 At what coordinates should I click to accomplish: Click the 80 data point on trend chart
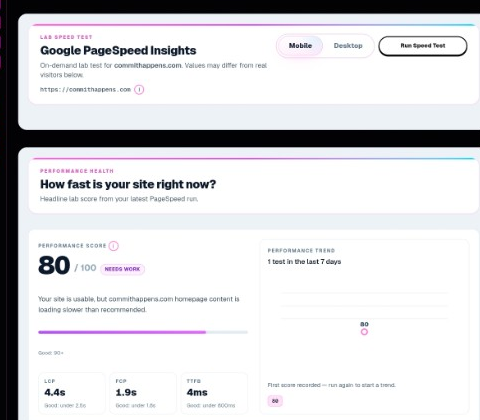364,332
